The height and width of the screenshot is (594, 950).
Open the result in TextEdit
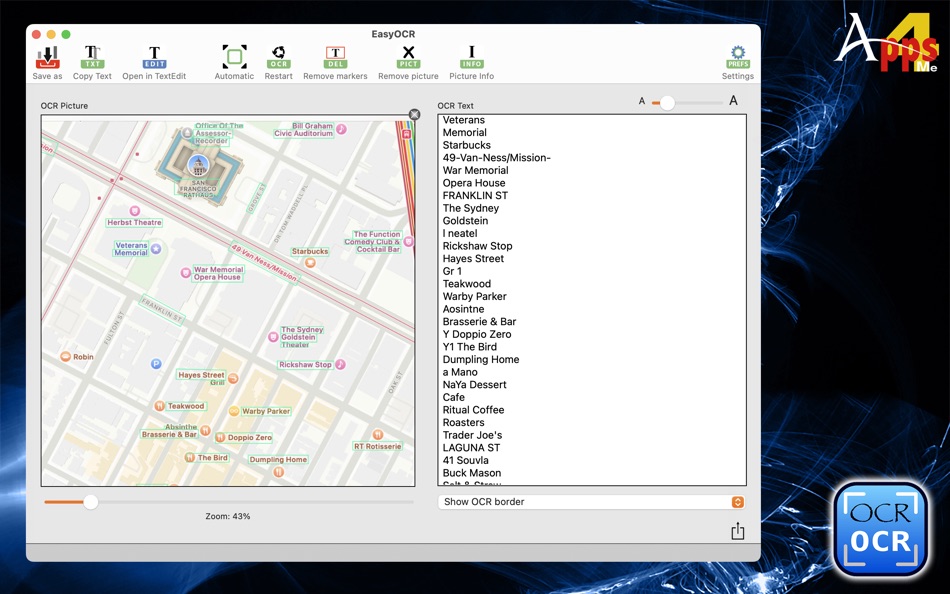tap(154, 58)
